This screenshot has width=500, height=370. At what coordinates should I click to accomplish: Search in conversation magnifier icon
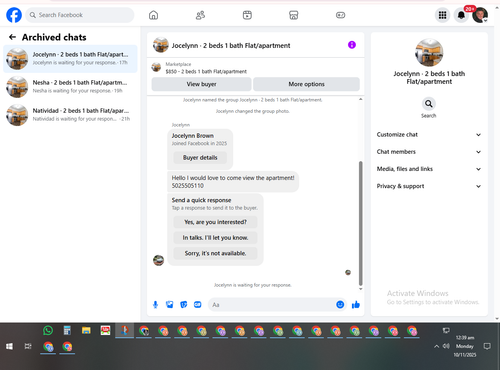tap(429, 104)
